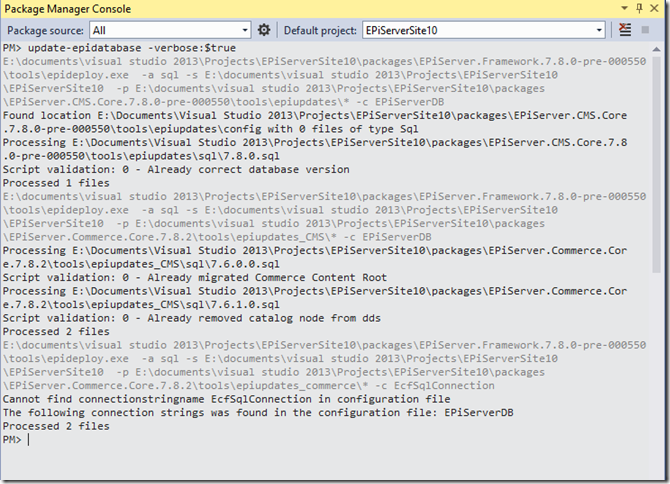Click the 'Package source:' label
The height and width of the screenshot is (484, 670).
pyautogui.click(x=45, y=30)
